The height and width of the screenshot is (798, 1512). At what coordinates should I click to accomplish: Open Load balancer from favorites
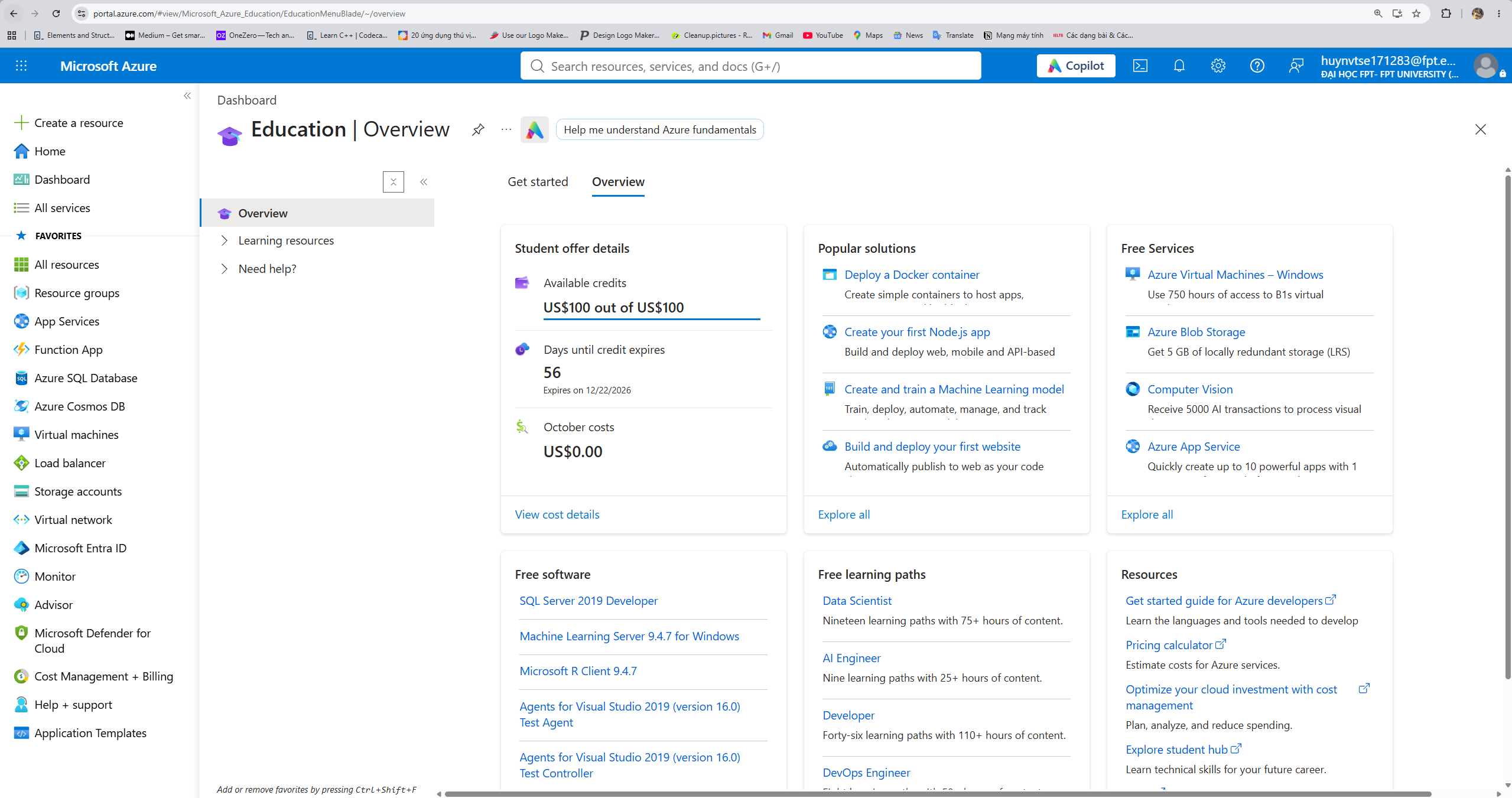(70, 463)
